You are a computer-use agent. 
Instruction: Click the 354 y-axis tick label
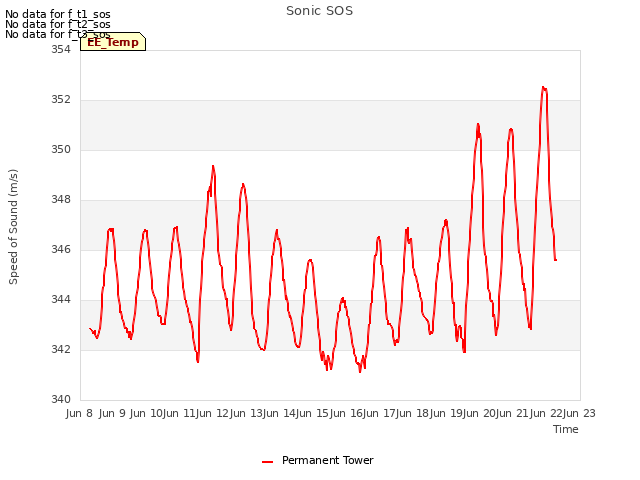[x=61, y=49]
